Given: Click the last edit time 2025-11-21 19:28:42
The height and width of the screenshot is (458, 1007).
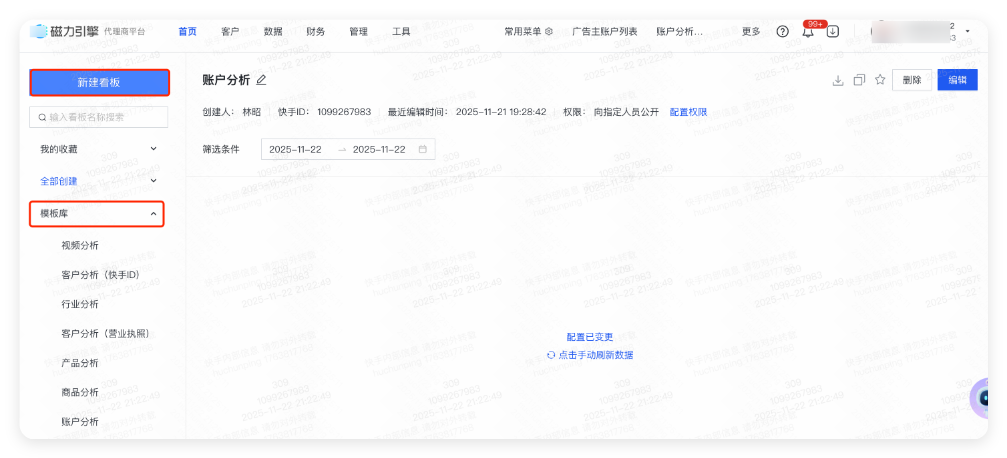Looking at the screenshot, I should click(x=501, y=112).
